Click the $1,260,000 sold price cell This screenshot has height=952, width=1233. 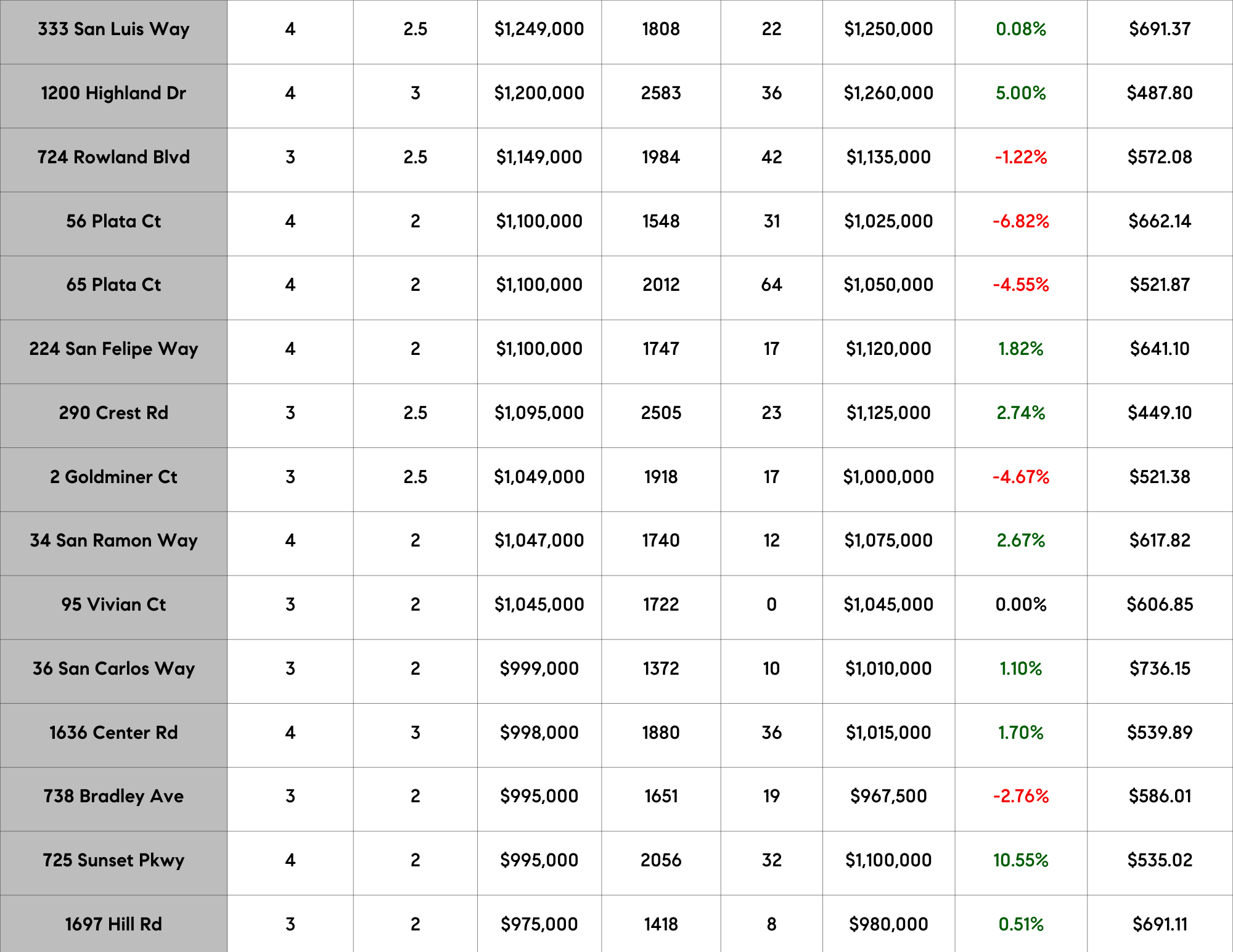pyautogui.click(x=888, y=94)
